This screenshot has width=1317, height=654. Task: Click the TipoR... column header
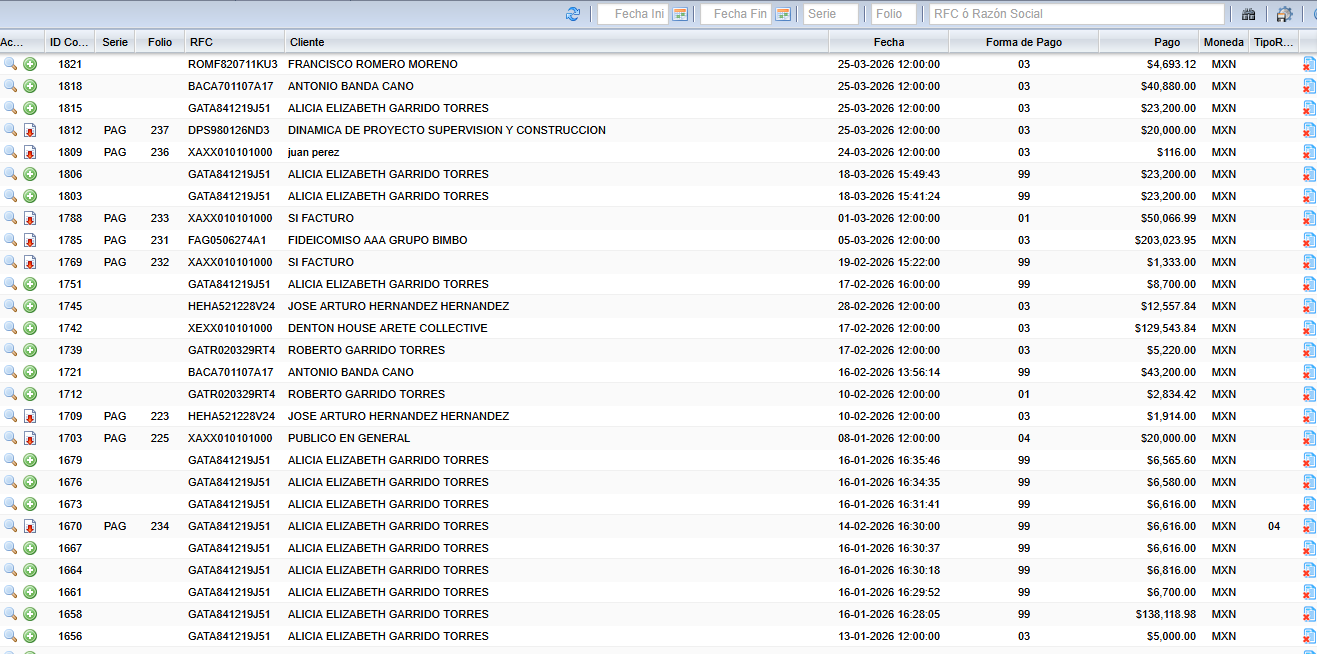click(1274, 42)
